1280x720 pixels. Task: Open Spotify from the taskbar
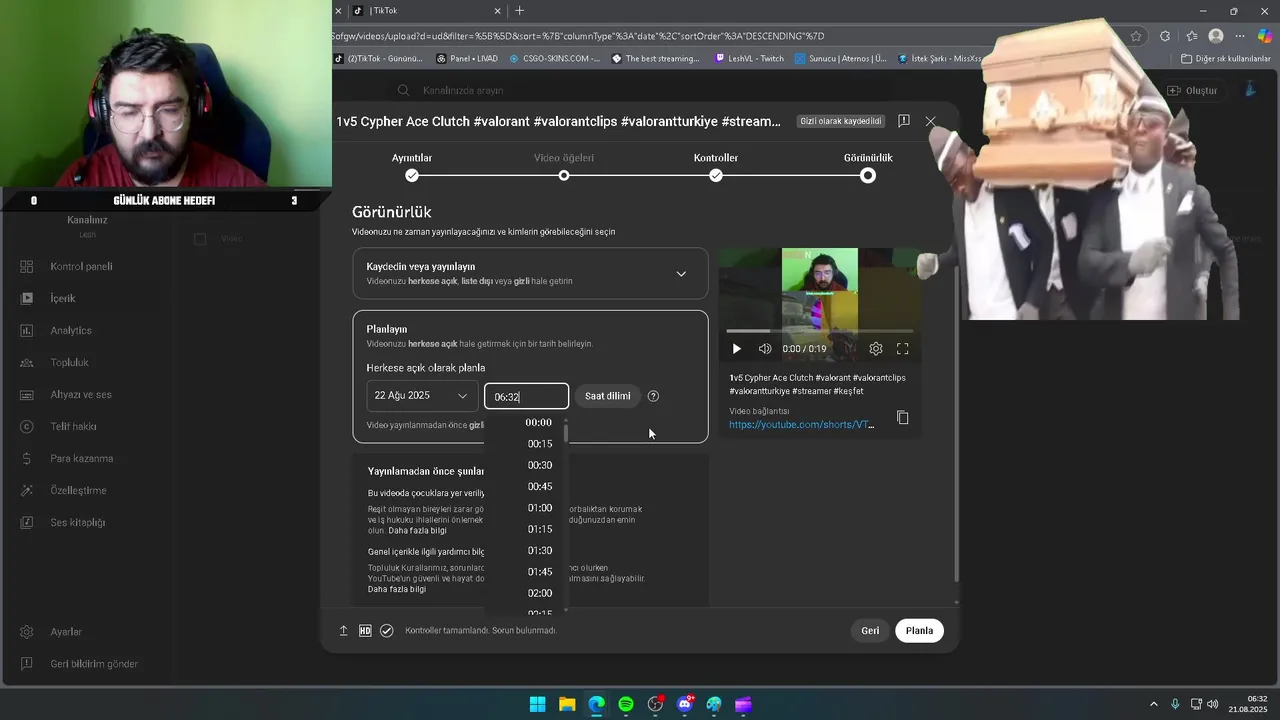[x=626, y=704]
